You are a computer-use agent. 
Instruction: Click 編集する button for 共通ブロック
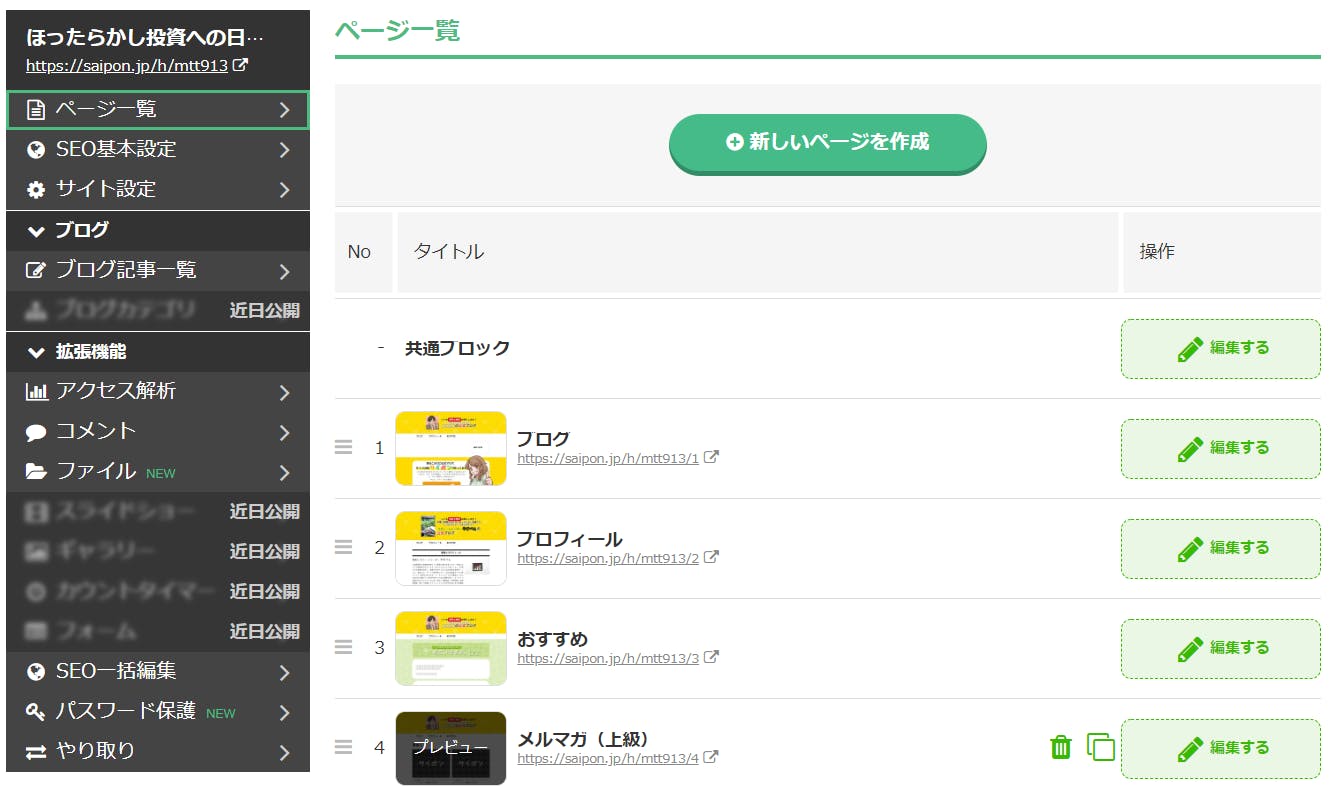(1220, 349)
